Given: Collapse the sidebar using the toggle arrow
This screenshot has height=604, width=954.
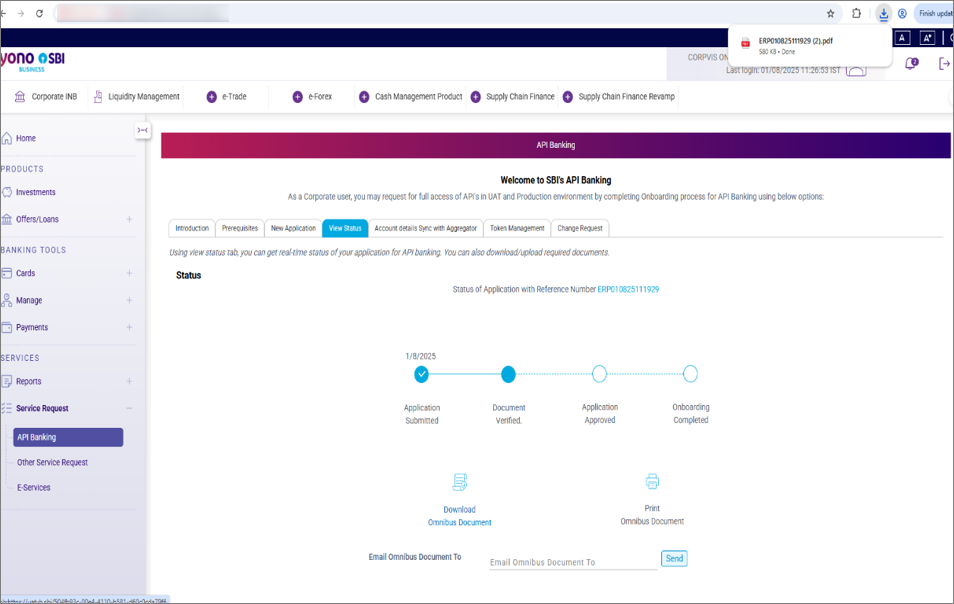Looking at the screenshot, I should pyautogui.click(x=142, y=130).
